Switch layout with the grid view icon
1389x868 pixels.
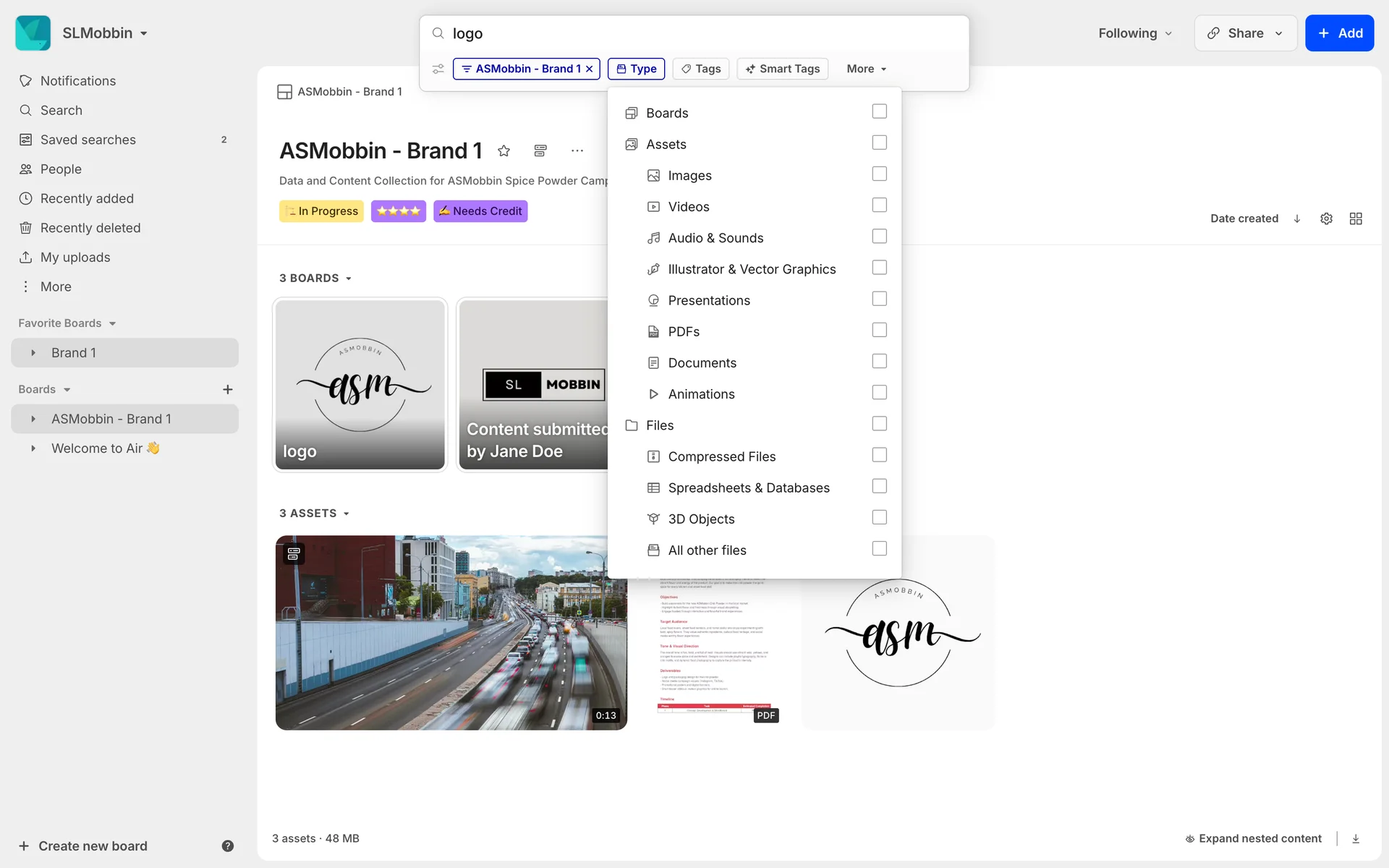[1356, 218]
